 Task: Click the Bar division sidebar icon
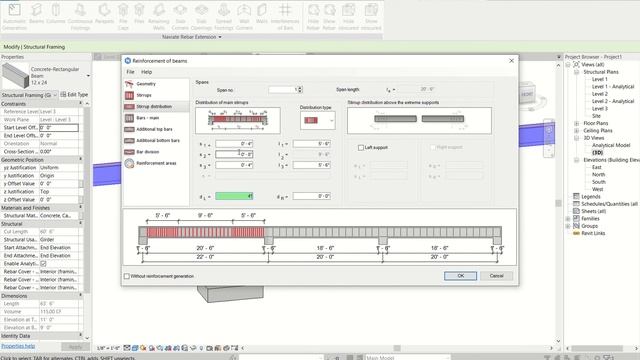tap(129, 152)
